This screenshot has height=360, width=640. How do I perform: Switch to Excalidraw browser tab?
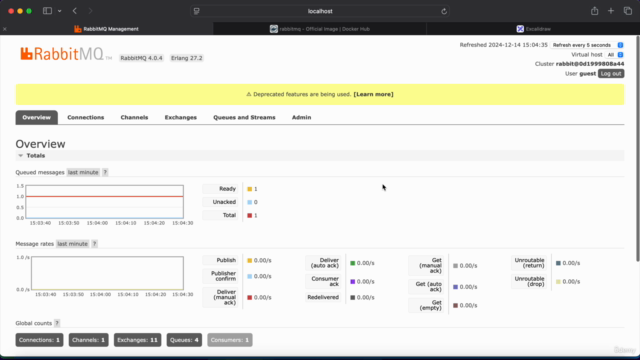pos(533,29)
